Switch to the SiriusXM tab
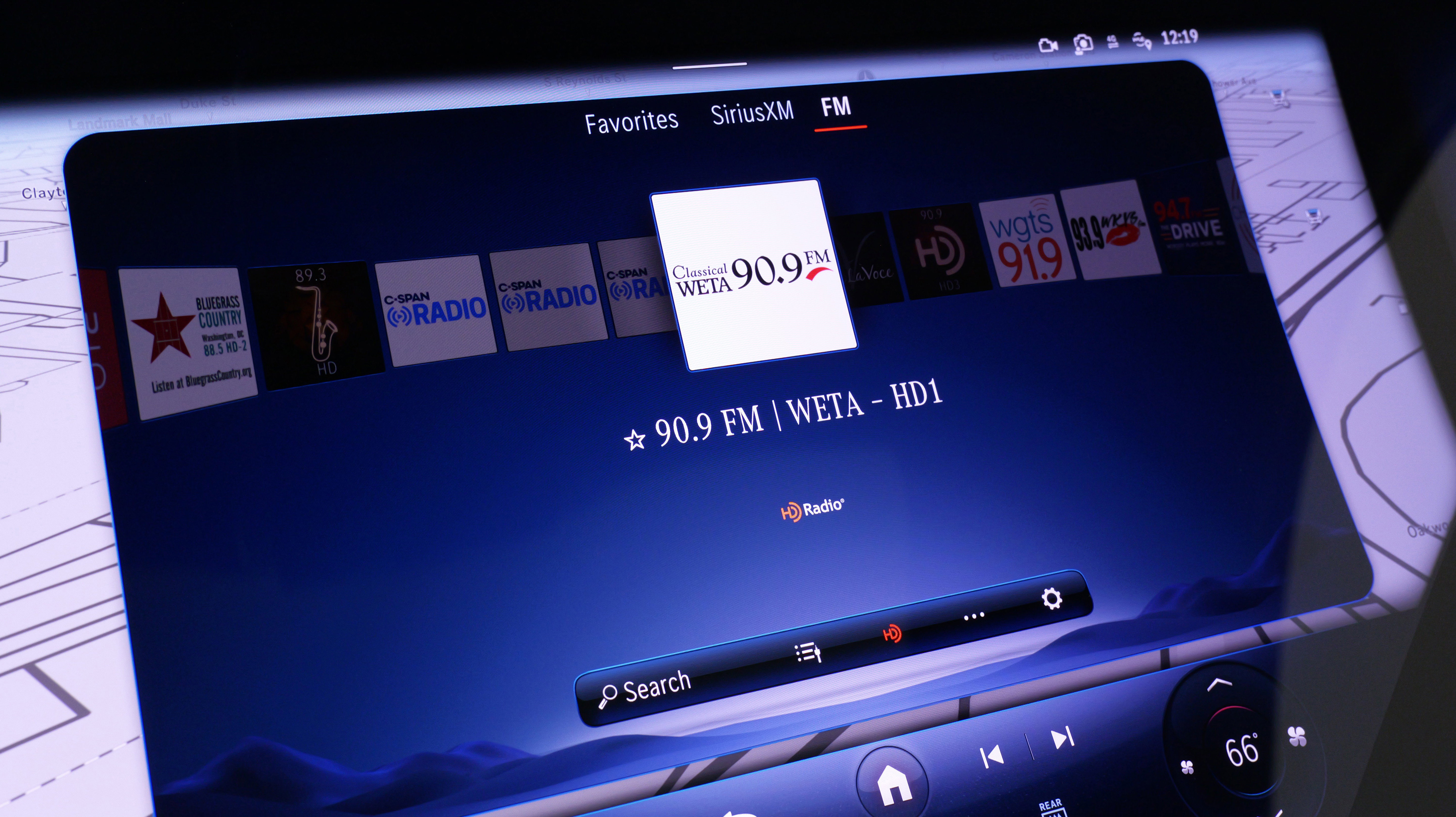Image resolution: width=1456 pixels, height=817 pixels. point(752,113)
